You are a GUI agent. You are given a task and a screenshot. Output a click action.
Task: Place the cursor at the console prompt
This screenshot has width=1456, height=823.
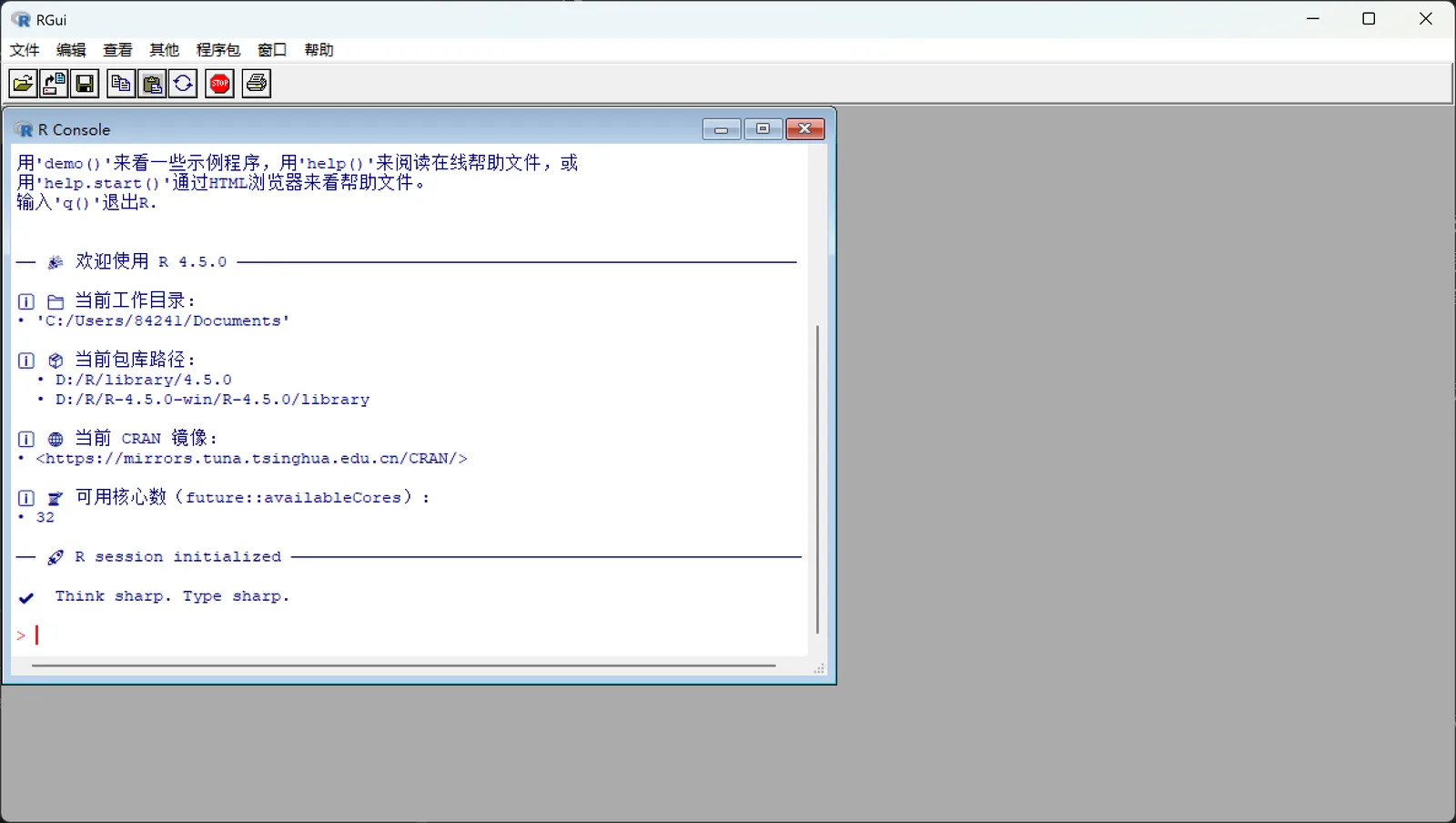38,635
